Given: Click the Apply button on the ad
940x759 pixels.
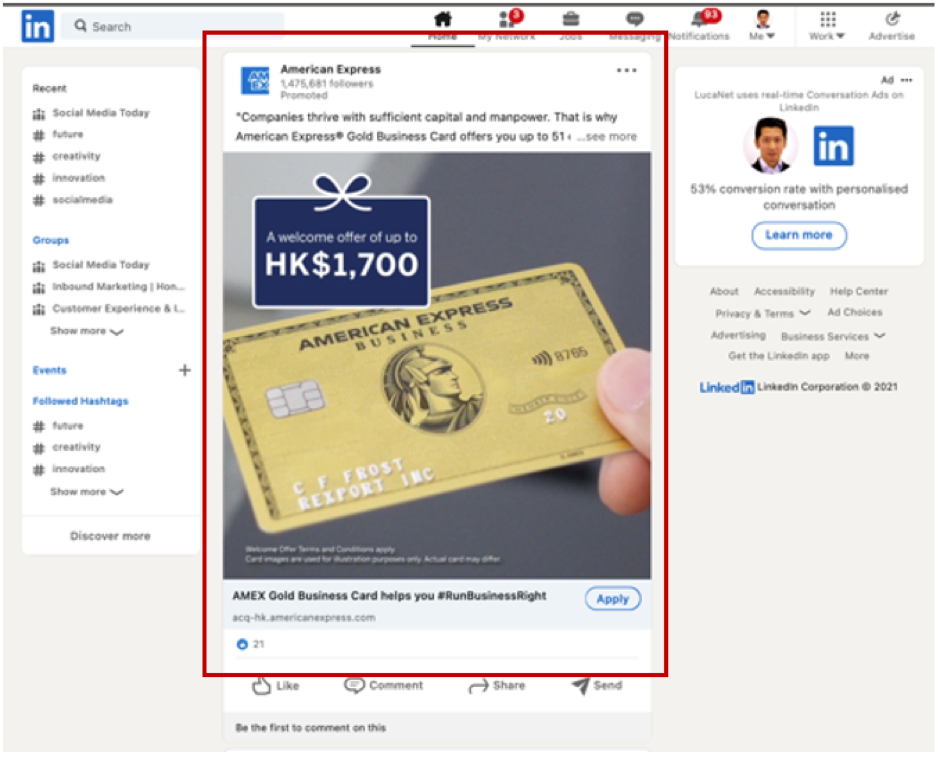Looking at the screenshot, I should click(x=612, y=599).
